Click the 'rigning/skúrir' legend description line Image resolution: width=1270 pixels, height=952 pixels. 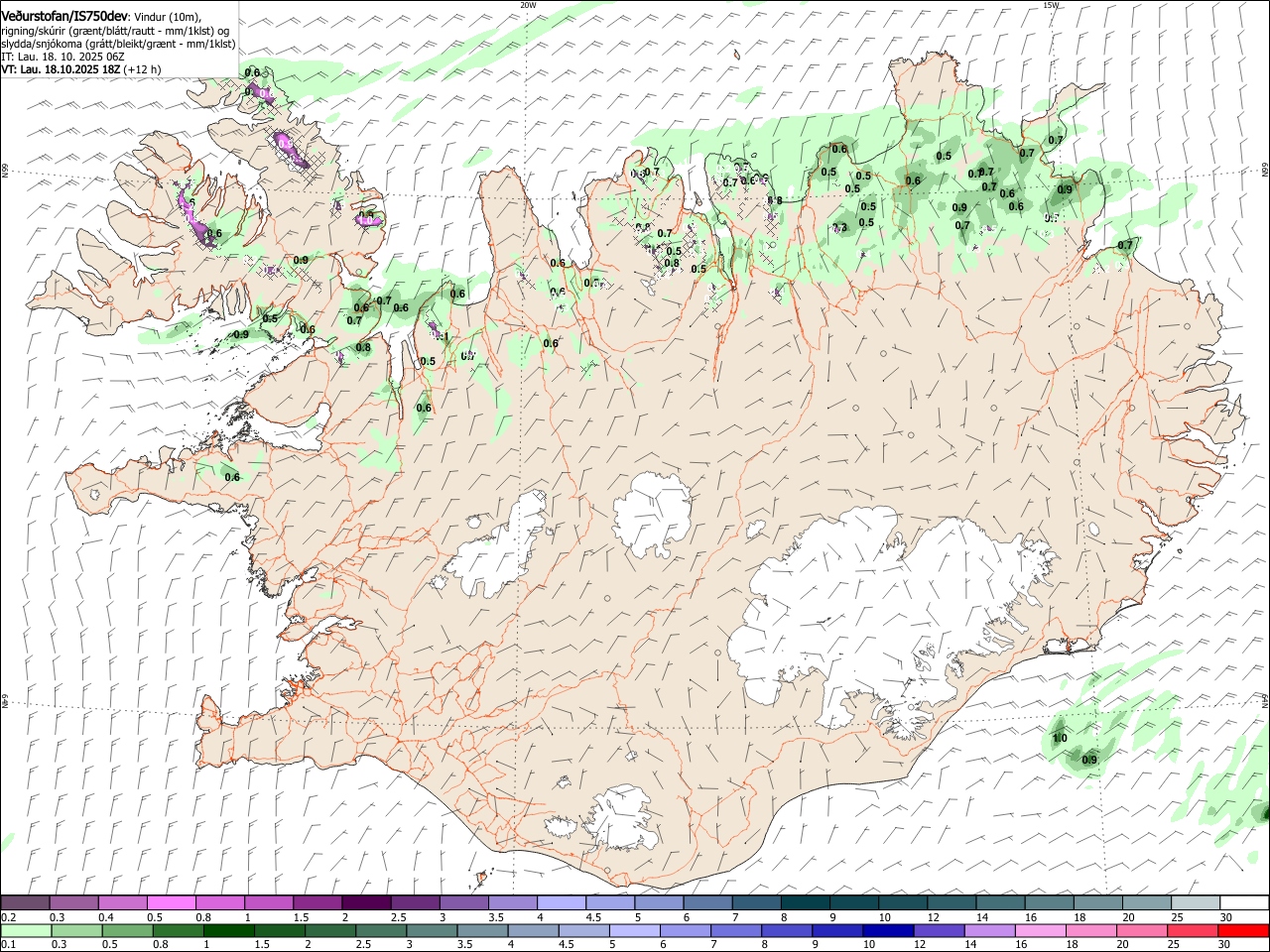tap(114, 31)
